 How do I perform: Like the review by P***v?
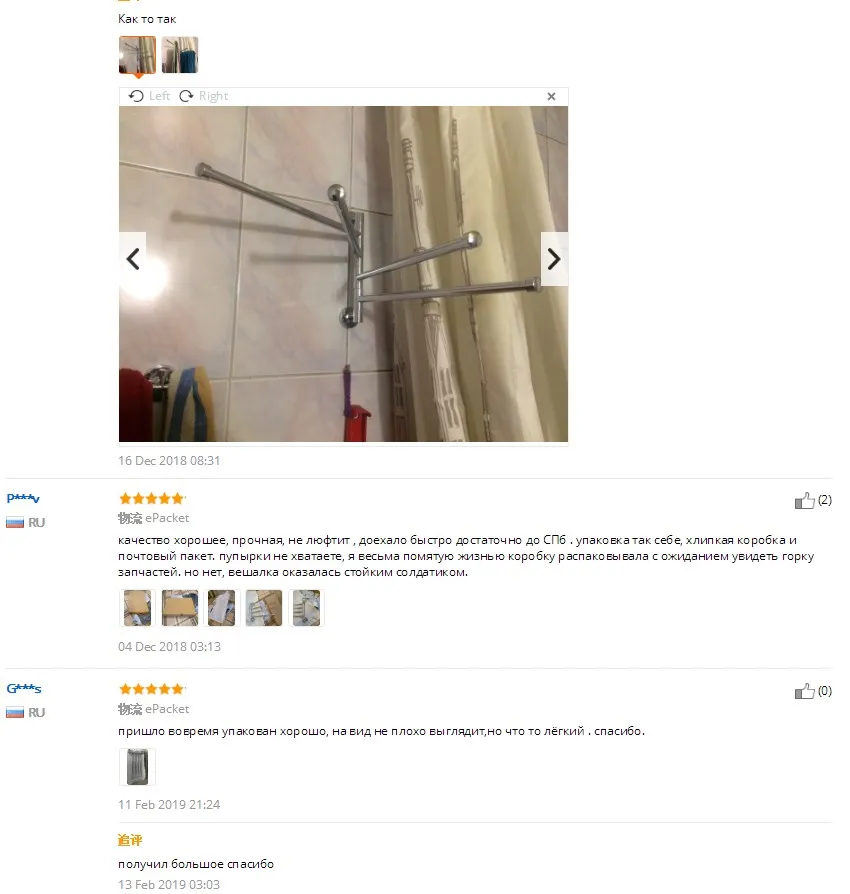click(x=804, y=501)
